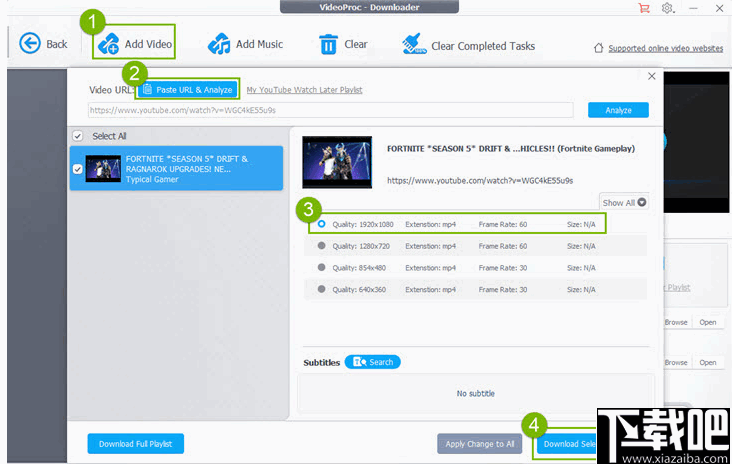Click the Clear Completed Tasks broom icon
The image size is (732, 464).
[414, 44]
